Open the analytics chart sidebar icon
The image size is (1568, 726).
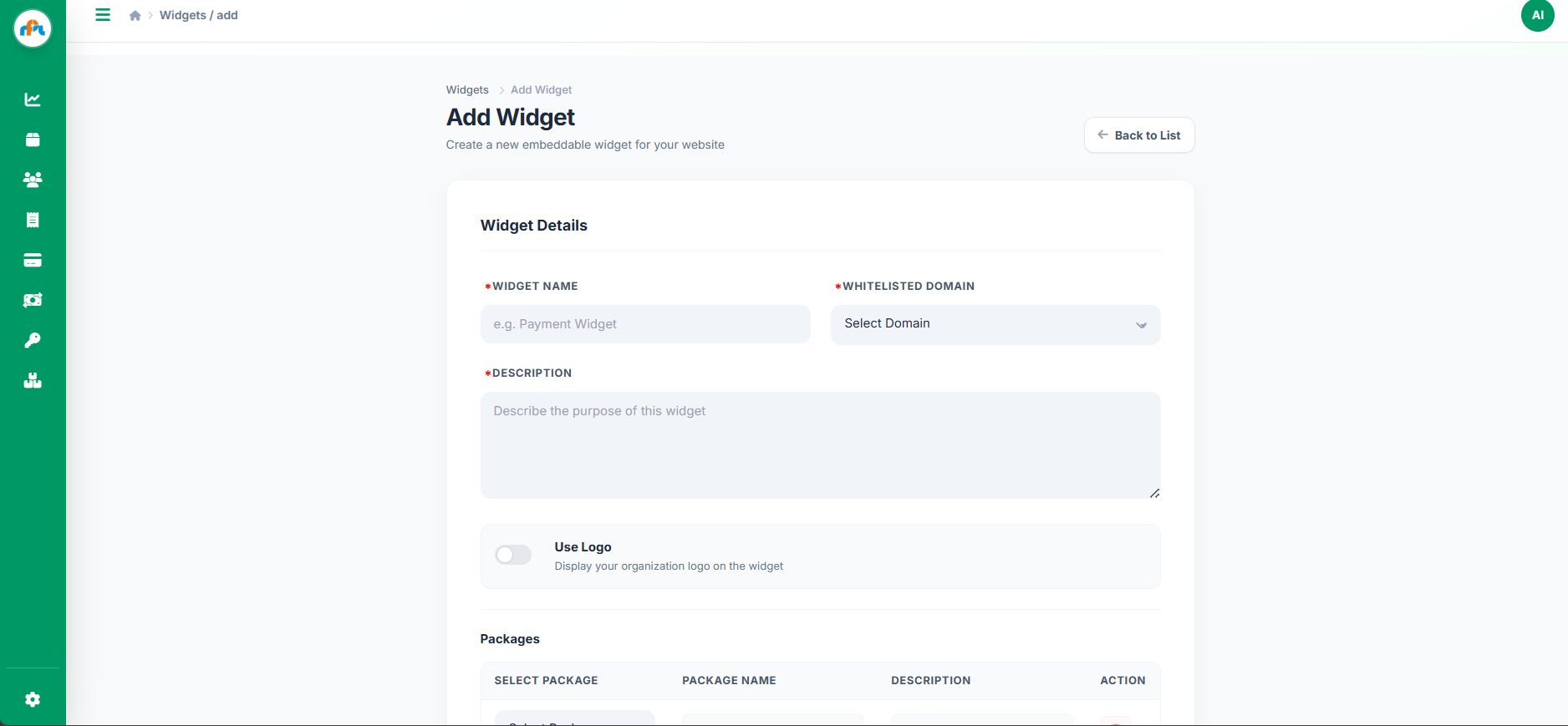tap(33, 99)
